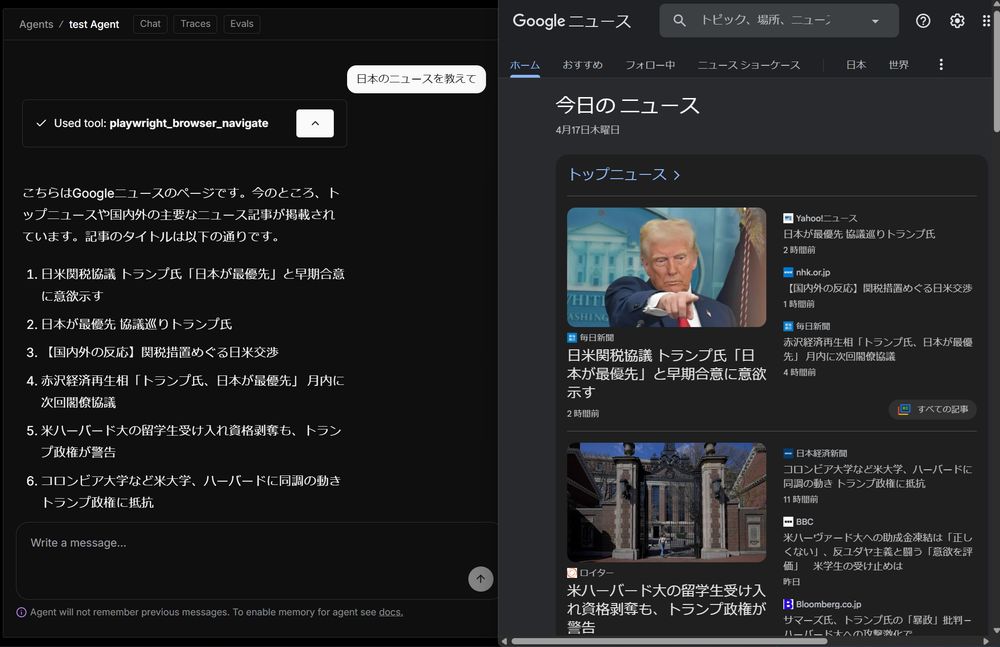Screen dimensions: 1000x647
Task: Open headline 日米関税協議 トランプ氏
Action: tap(666, 373)
